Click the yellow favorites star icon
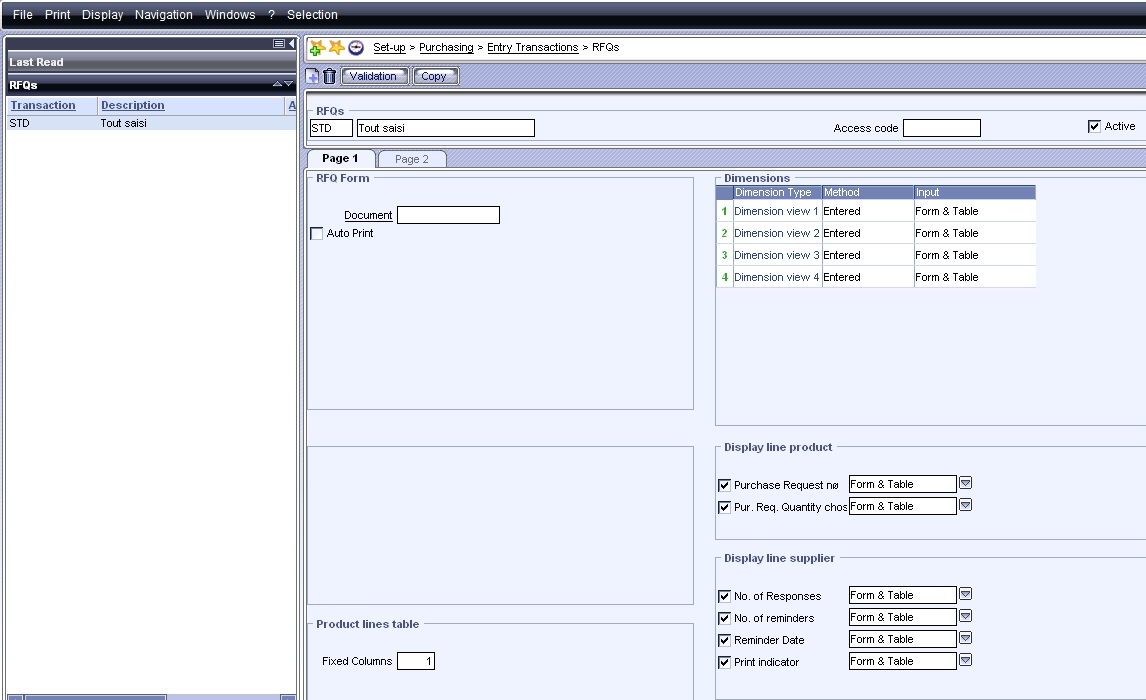Viewport: 1146px width, 700px height. (x=336, y=48)
